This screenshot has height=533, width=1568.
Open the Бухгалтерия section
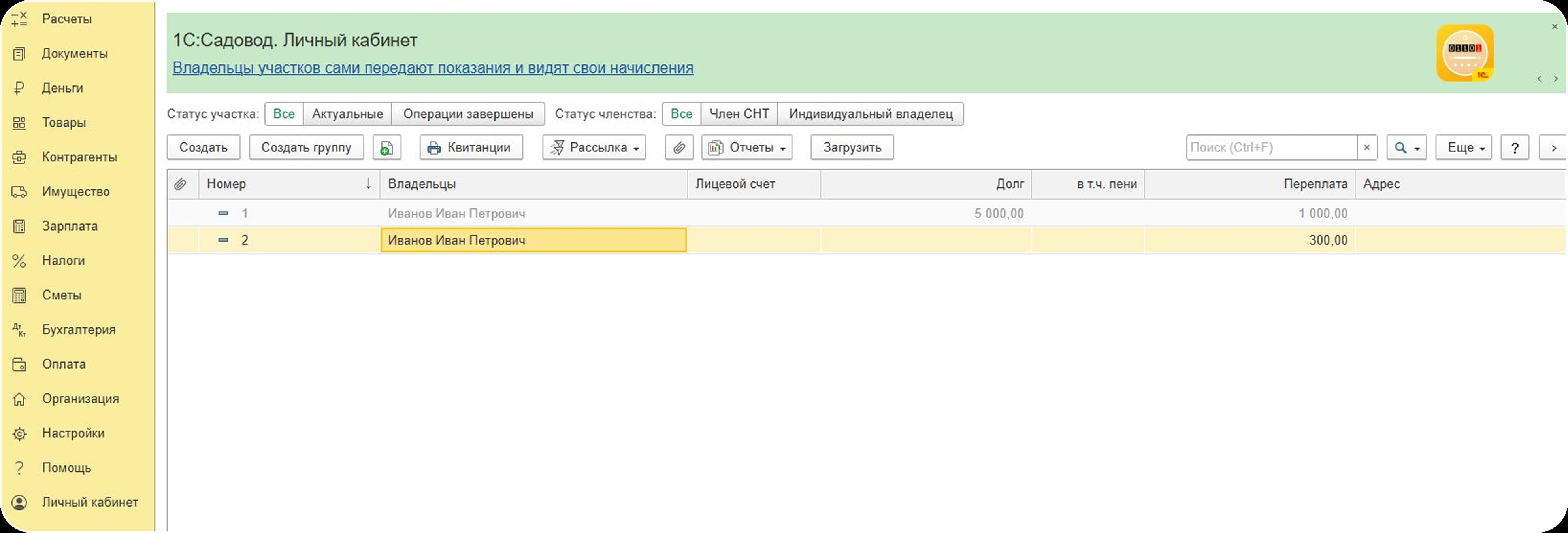(x=79, y=329)
